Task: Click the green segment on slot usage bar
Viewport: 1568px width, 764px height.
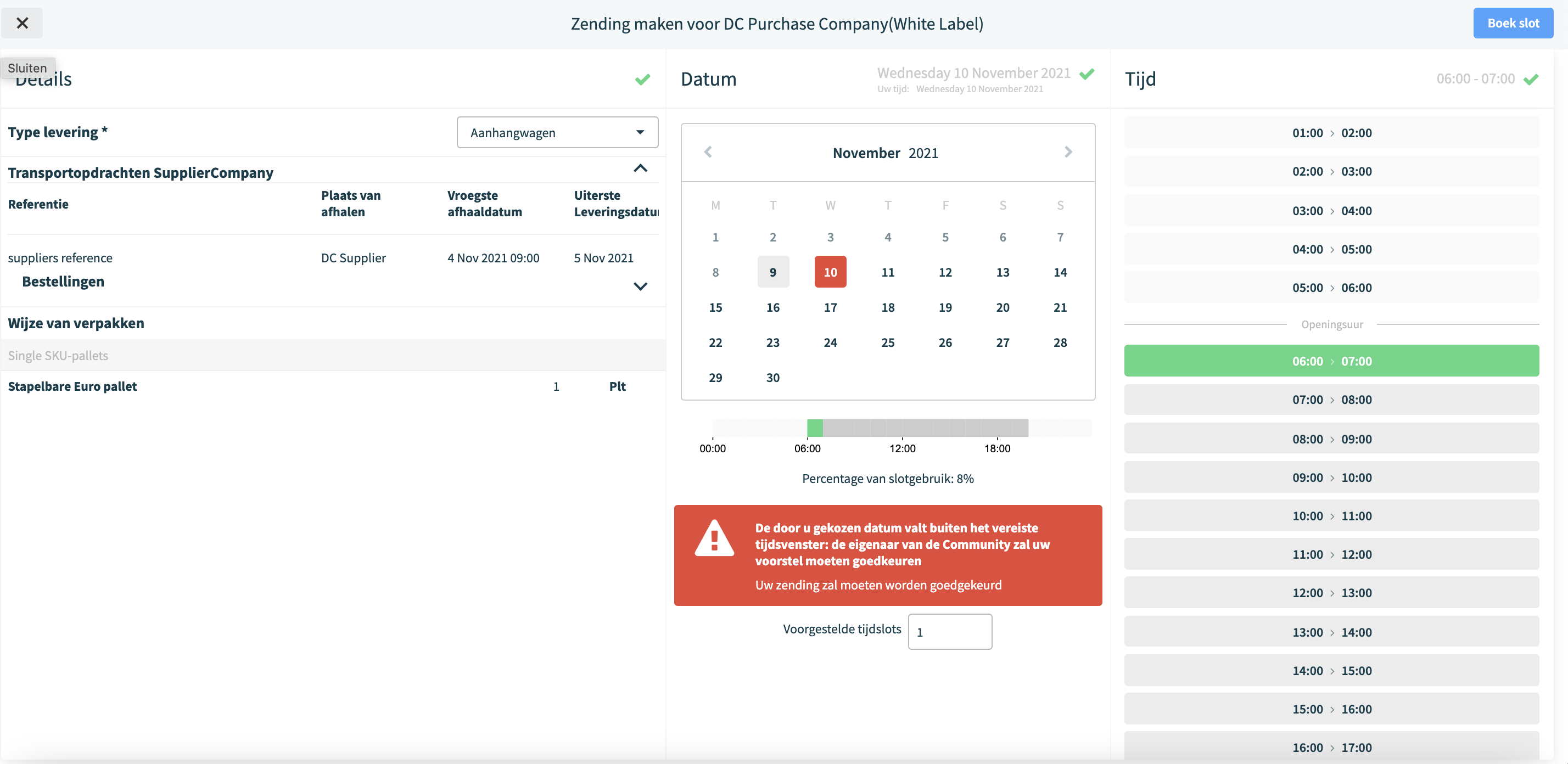Action: tap(815, 428)
